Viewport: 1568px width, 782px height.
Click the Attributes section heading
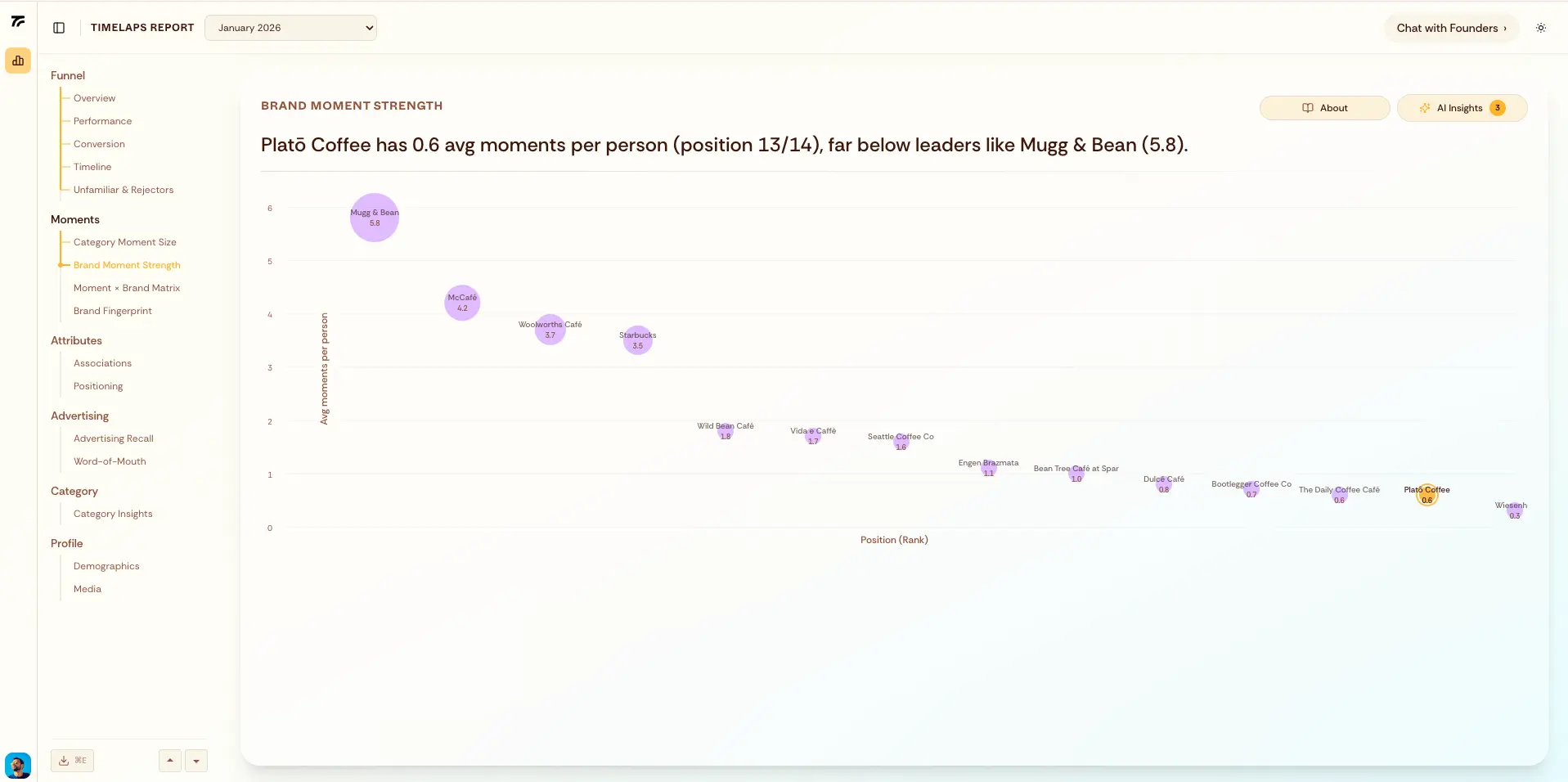(x=76, y=340)
